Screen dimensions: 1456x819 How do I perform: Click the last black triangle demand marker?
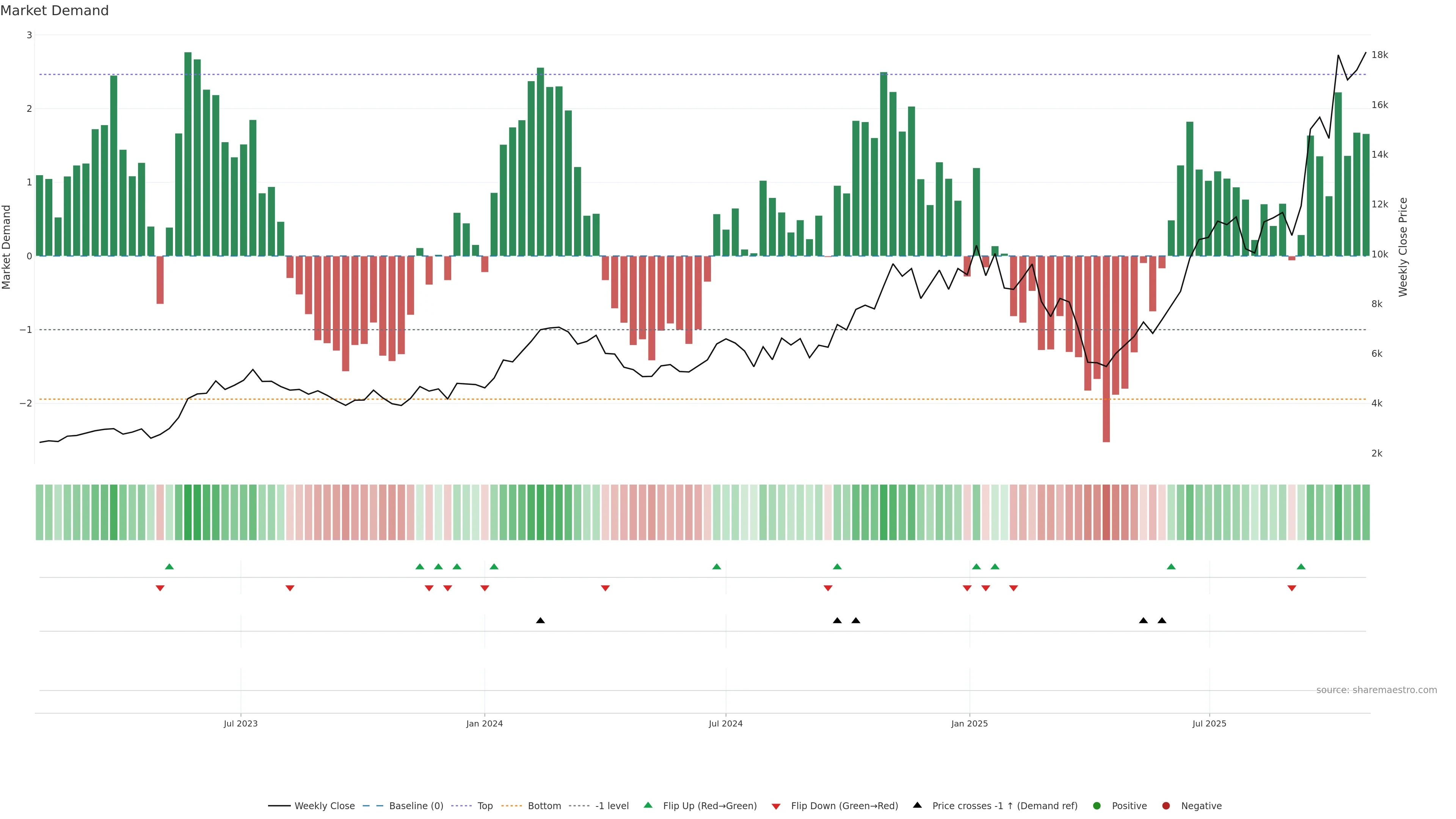[x=1162, y=621]
